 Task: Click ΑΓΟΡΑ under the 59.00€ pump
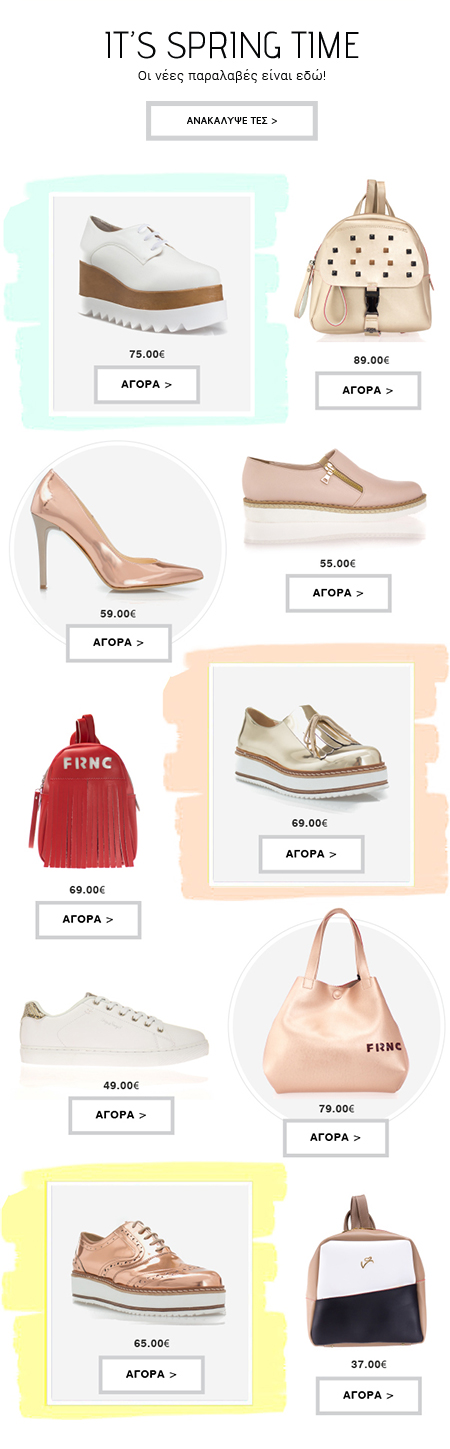click(119, 643)
